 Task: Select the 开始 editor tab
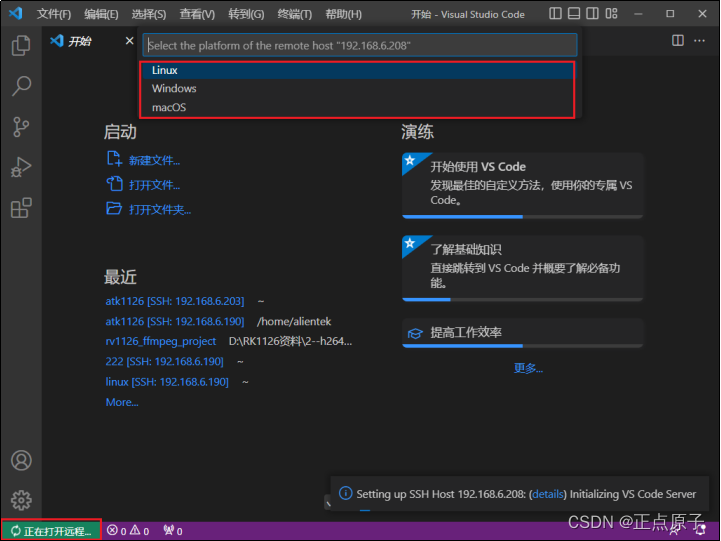[91, 41]
